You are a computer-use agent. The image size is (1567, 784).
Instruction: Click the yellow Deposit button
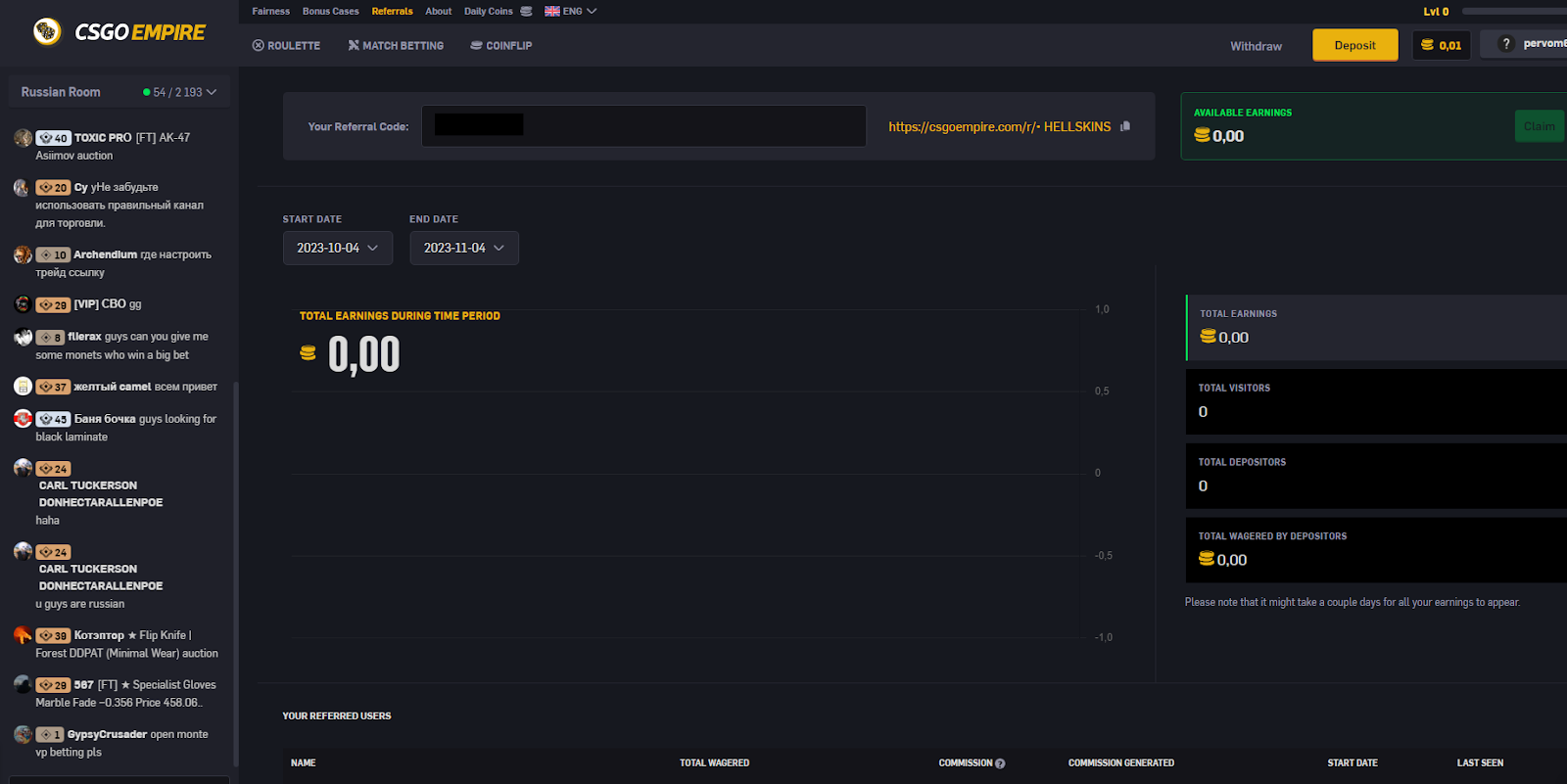click(1355, 45)
